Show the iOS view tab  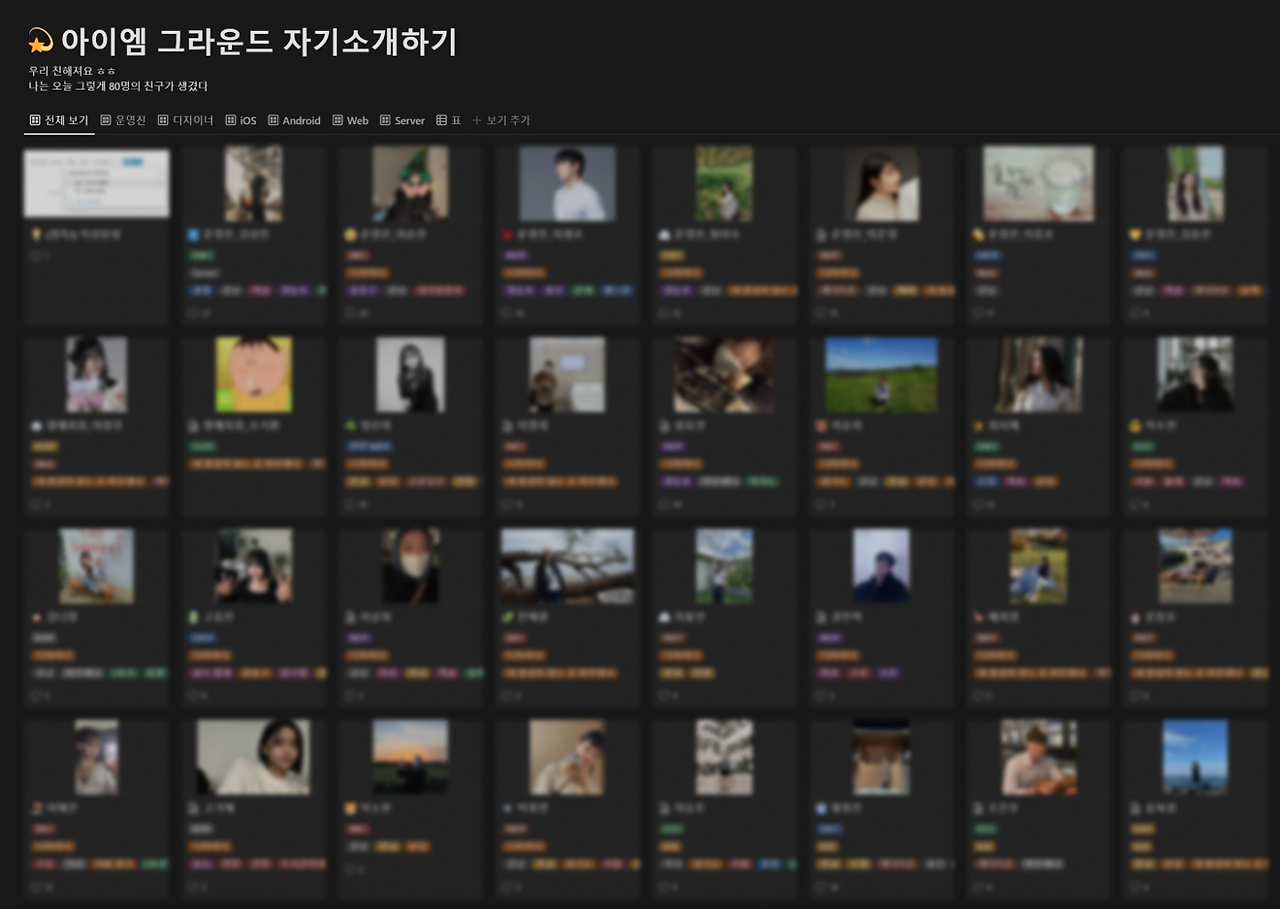pyautogui.click(x=241, y=120)
